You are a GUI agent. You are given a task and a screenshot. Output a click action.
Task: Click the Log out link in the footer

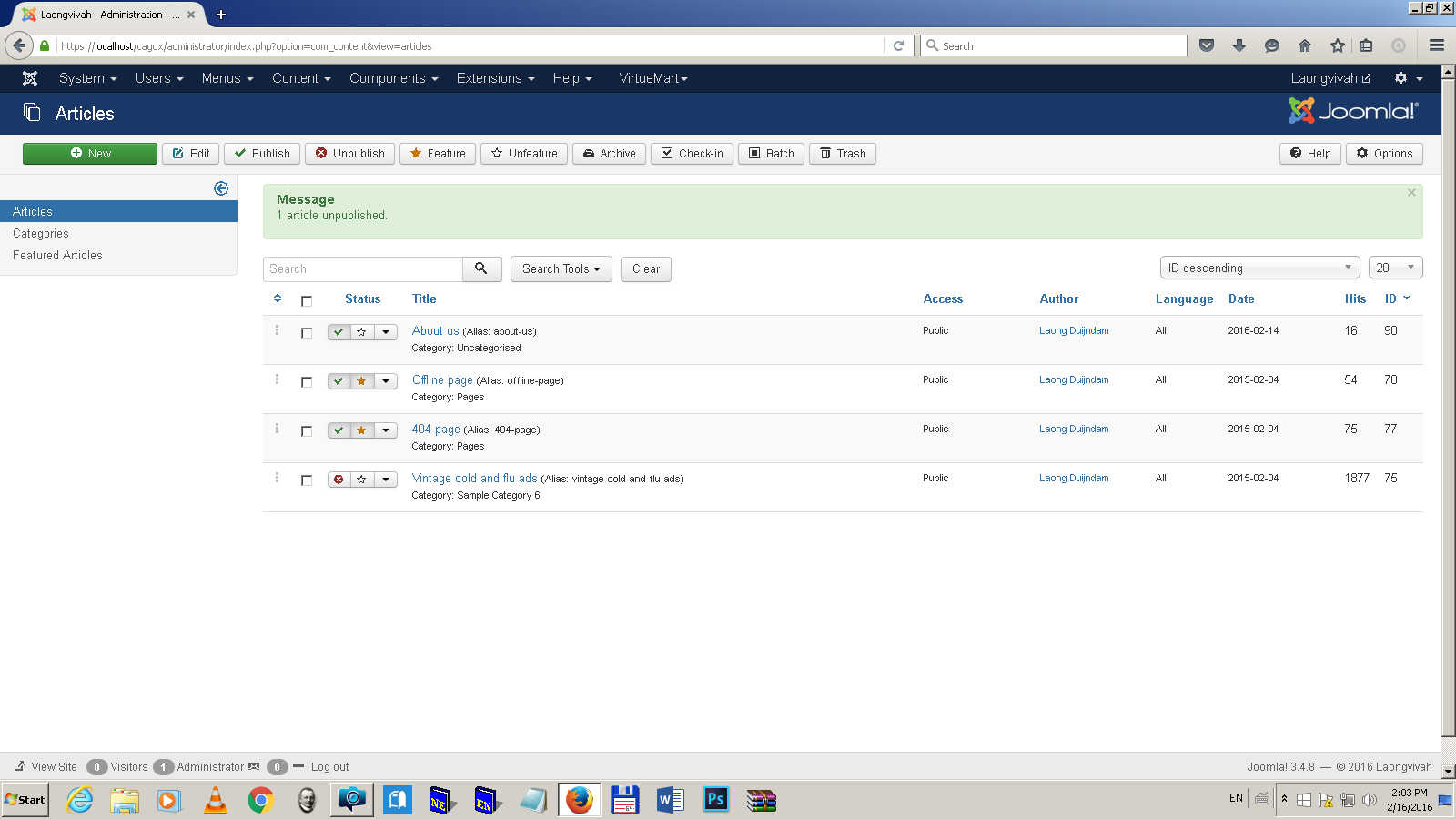pyautogui.click(x=329, y=767)
